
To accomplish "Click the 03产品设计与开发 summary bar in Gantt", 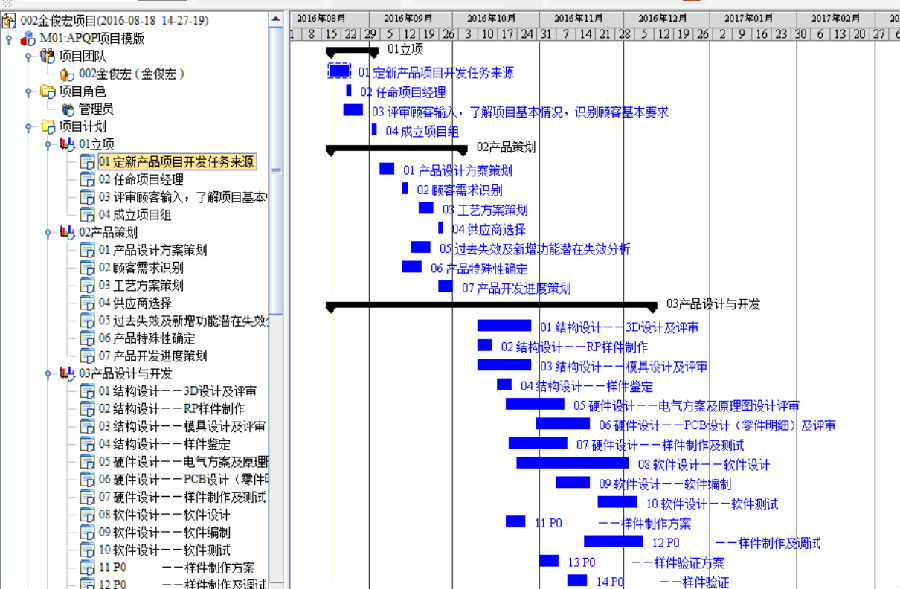I will point(491,306).
